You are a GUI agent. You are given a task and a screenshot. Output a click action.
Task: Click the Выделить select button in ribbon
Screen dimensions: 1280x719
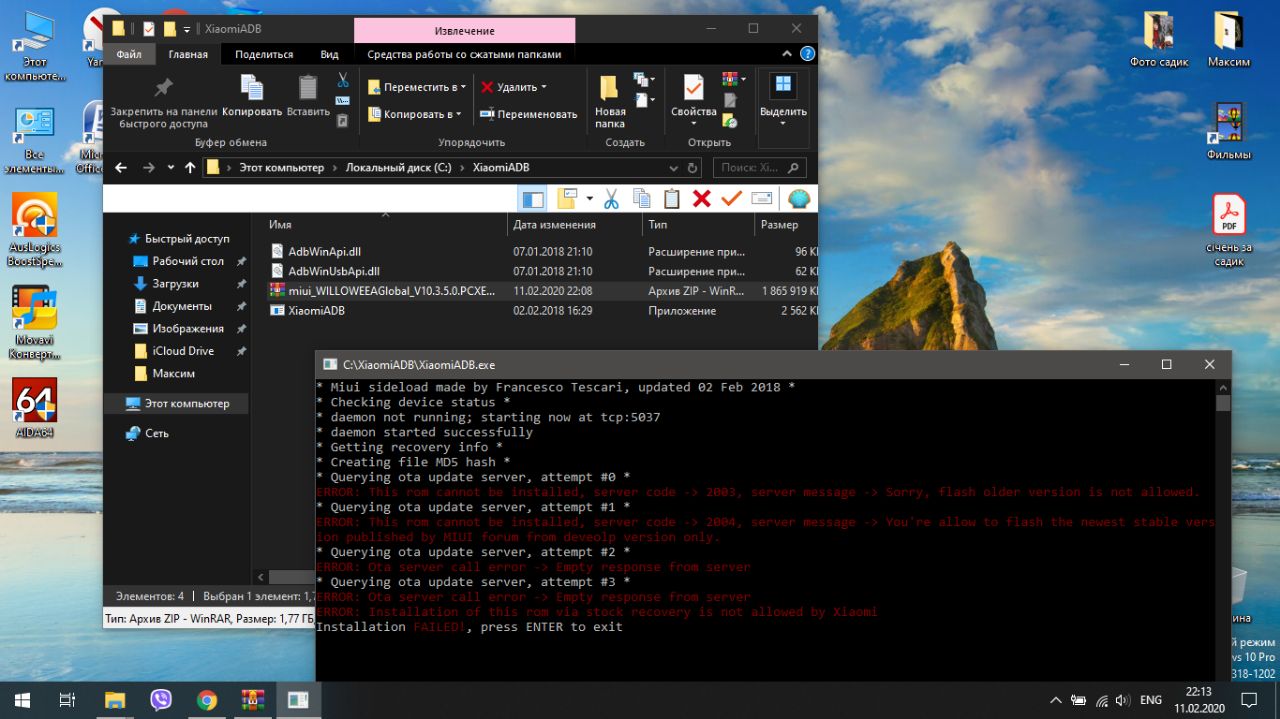coord(782,97)
